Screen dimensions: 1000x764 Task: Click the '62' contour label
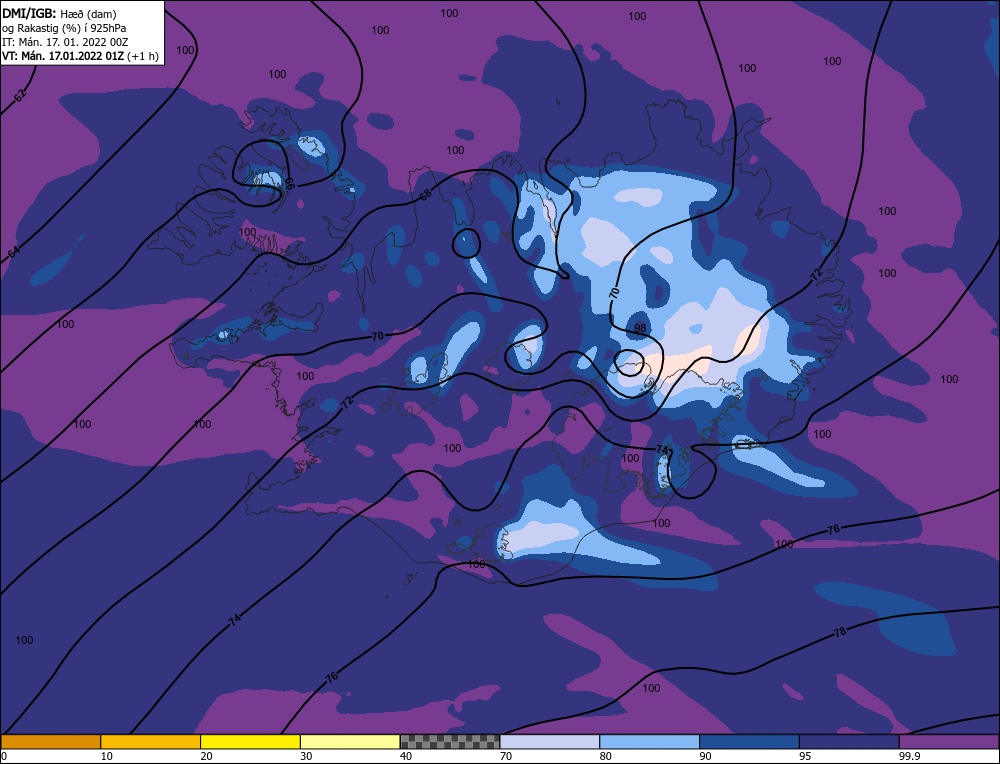click(x=20, y=96)
